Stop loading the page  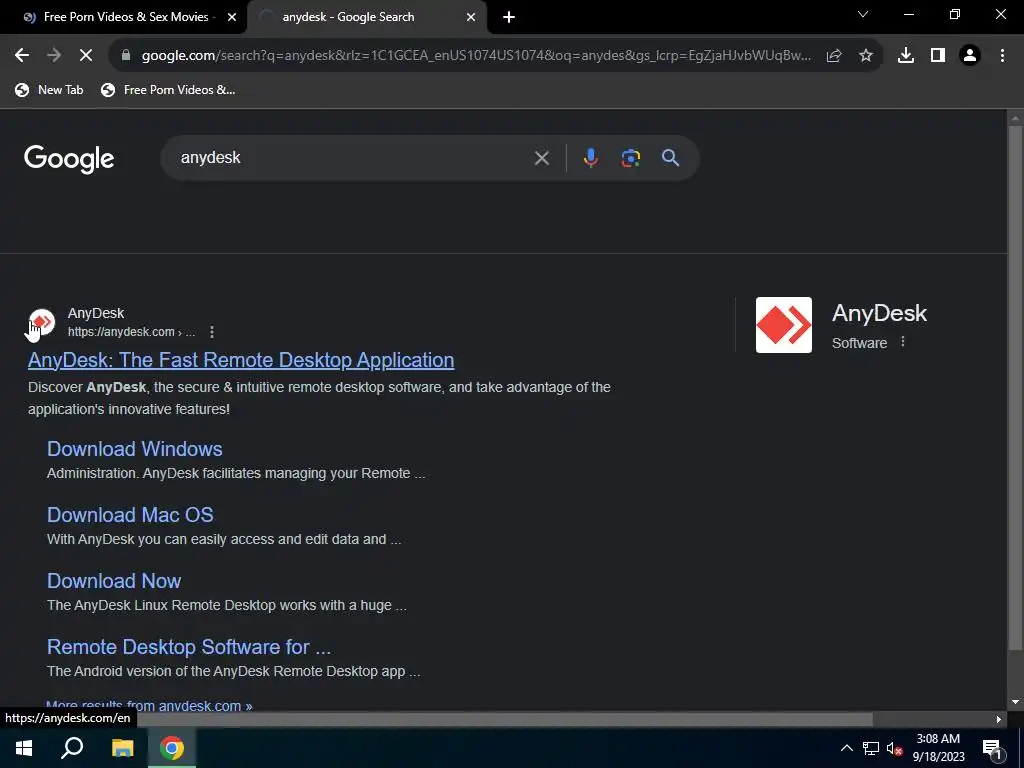point(86,56)
